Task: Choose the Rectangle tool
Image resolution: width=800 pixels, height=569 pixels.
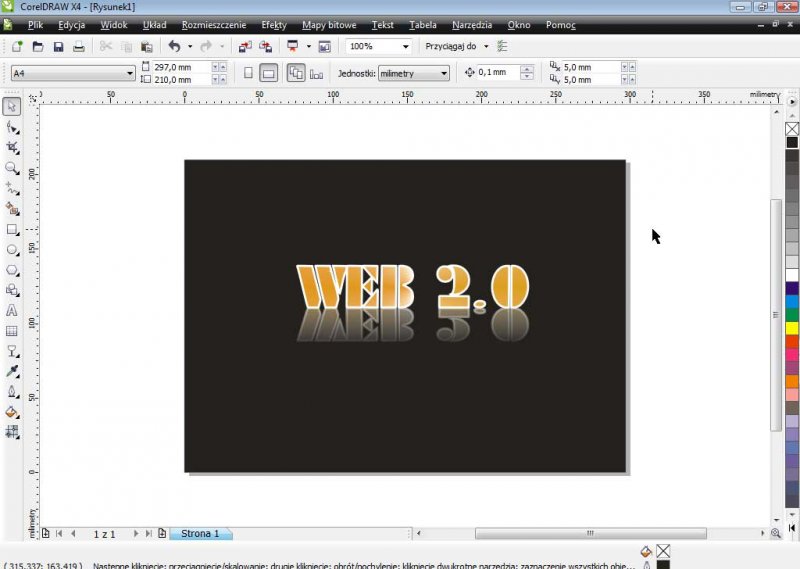Action: (x=12, y=229)
